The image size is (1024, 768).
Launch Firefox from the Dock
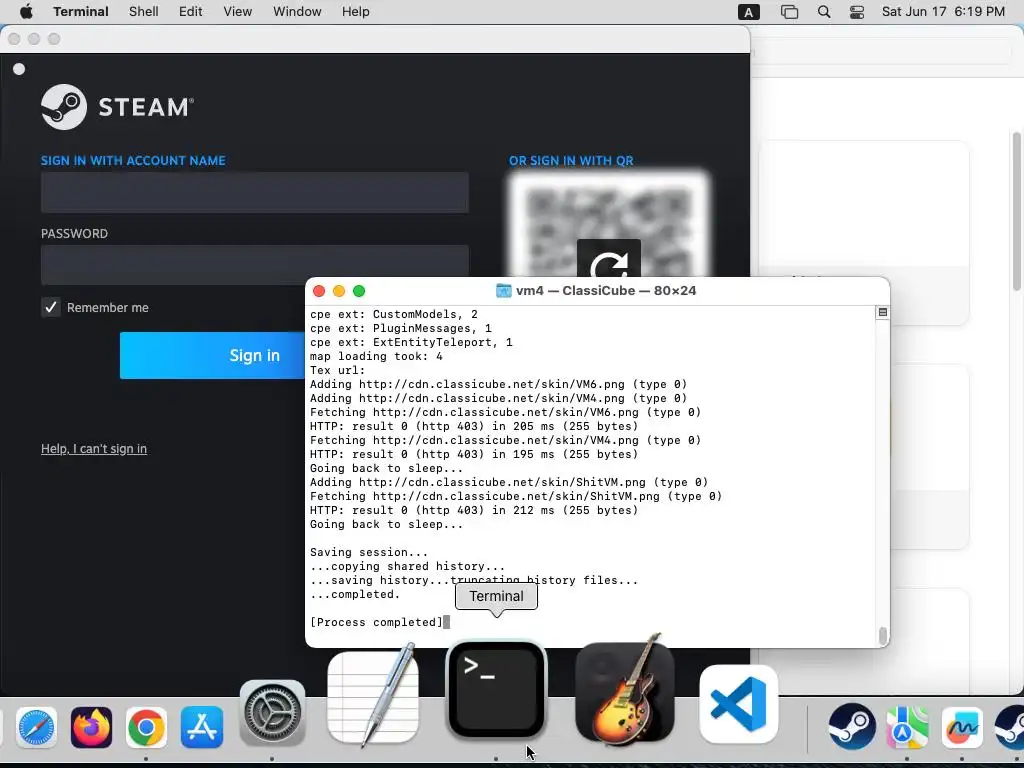(x=91, y=727)
